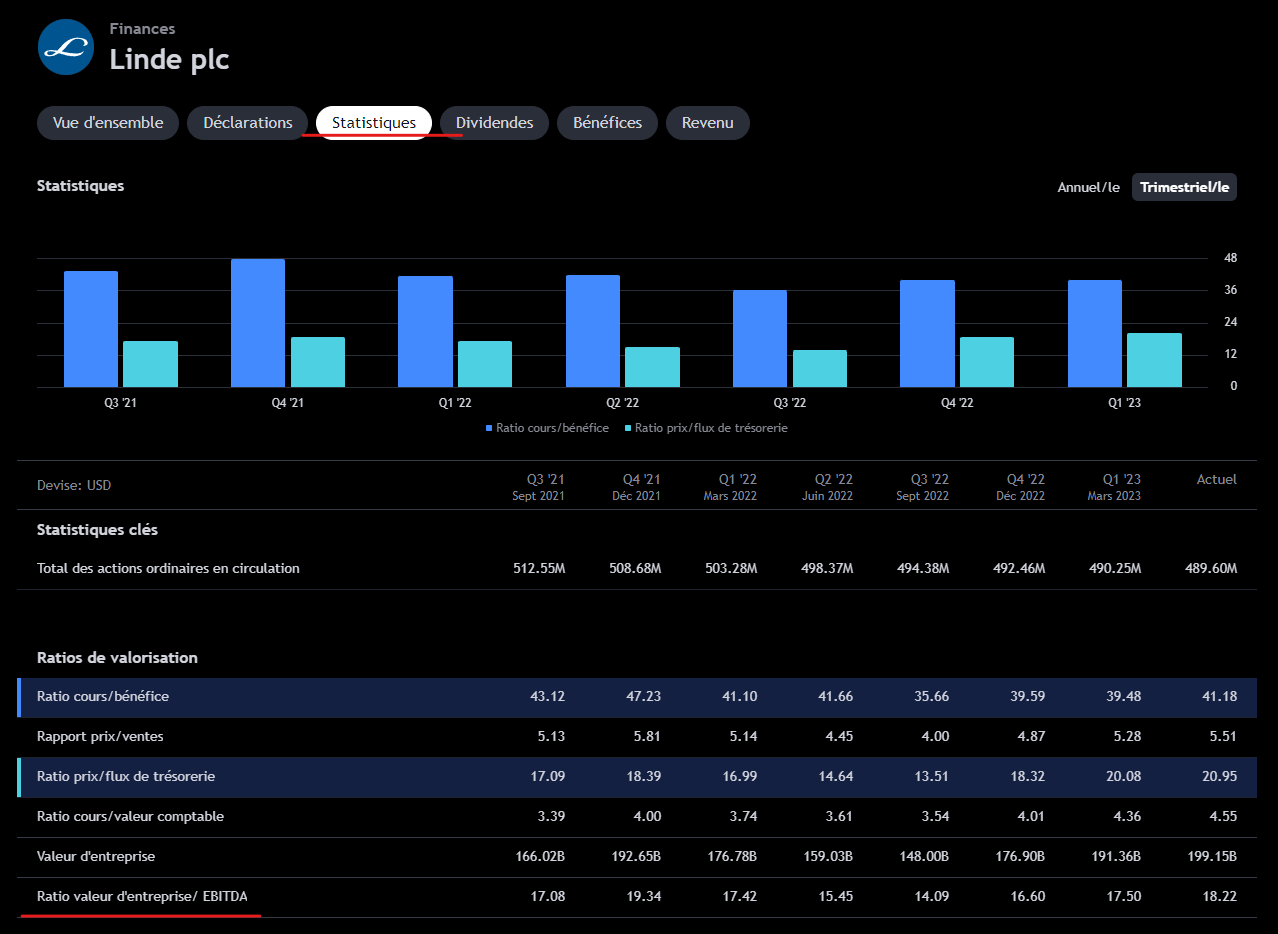Image resolution: width=1278 pixels, height=934 pixels.
Task: Click Ratio valeur d'entreprise/ EBITDA label
Action: coord(142,897)
